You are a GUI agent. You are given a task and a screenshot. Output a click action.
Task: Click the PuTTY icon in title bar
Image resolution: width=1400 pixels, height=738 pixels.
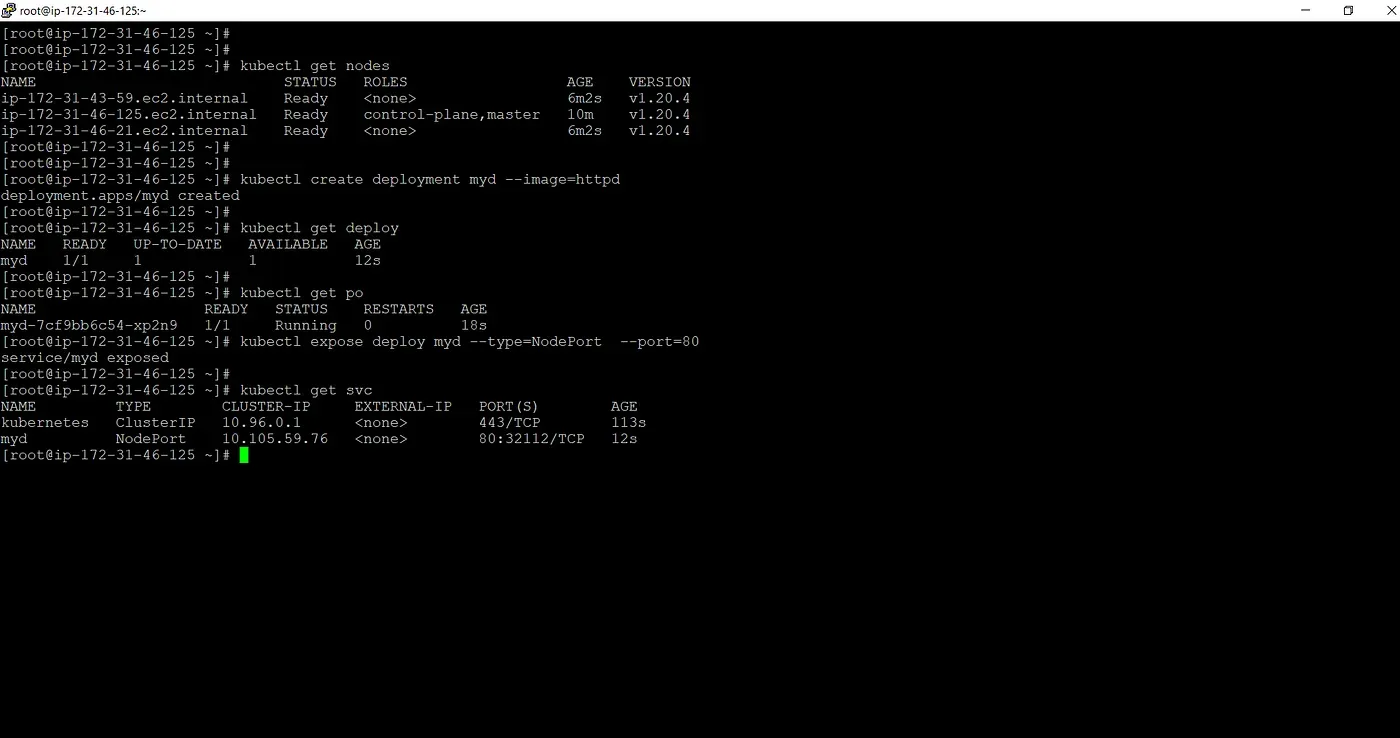click(9, 10)
